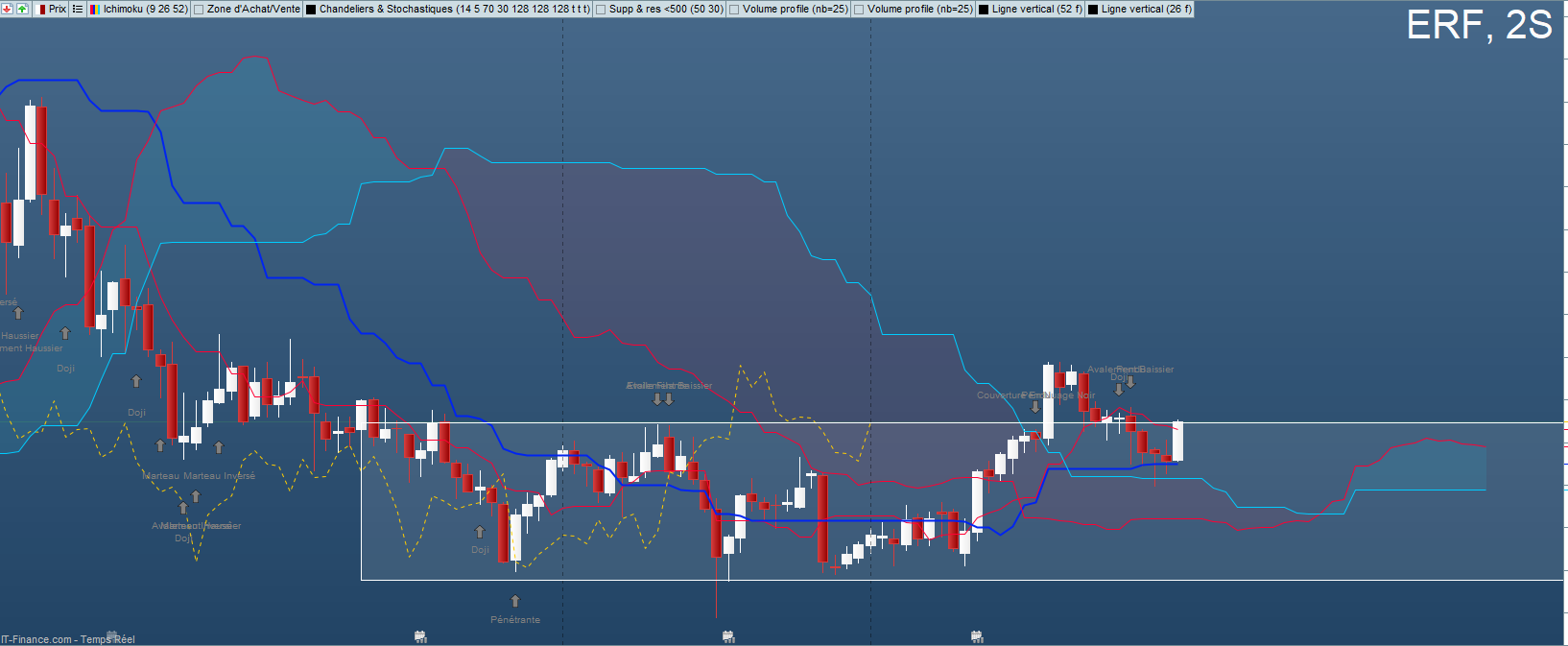Open the list icon next to Prix
1568x646 pixels.
78,9
